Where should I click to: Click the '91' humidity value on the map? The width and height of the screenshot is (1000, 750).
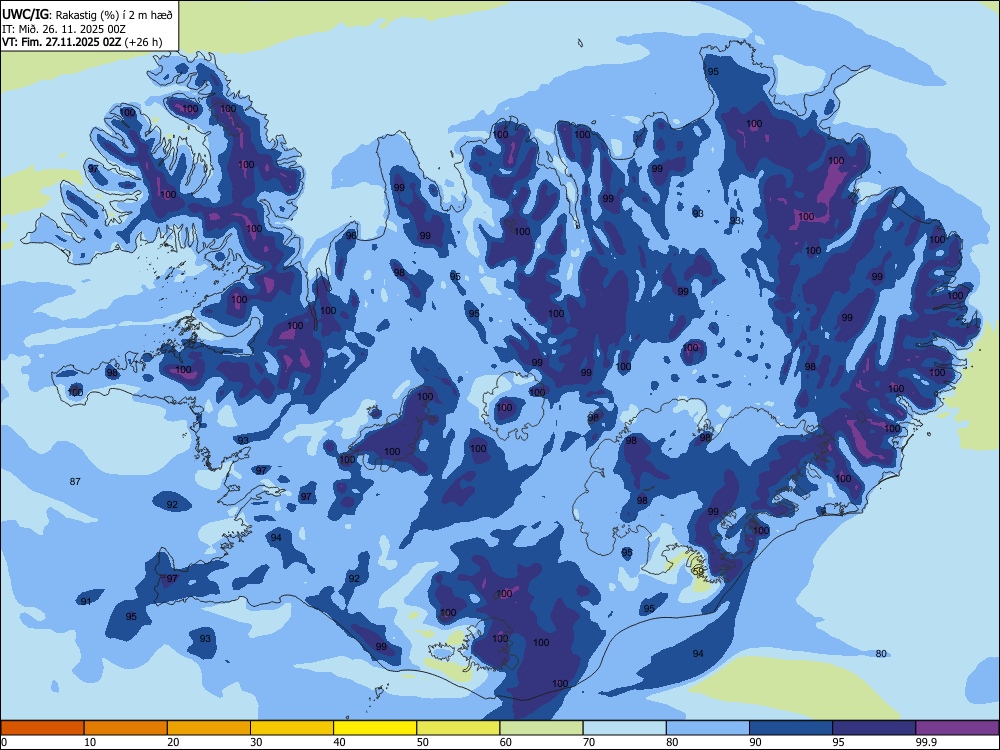pyautogui.click(x=85, y=601)
